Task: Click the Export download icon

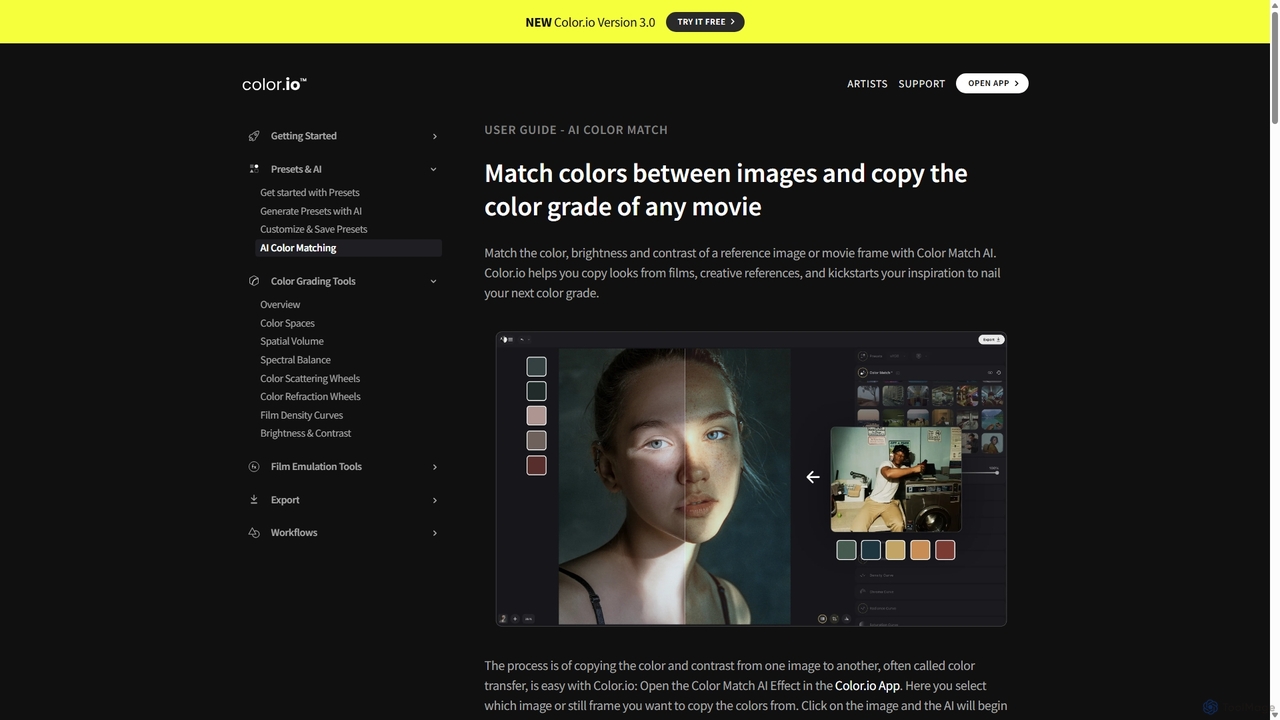Action: click(x=254, y=500)
